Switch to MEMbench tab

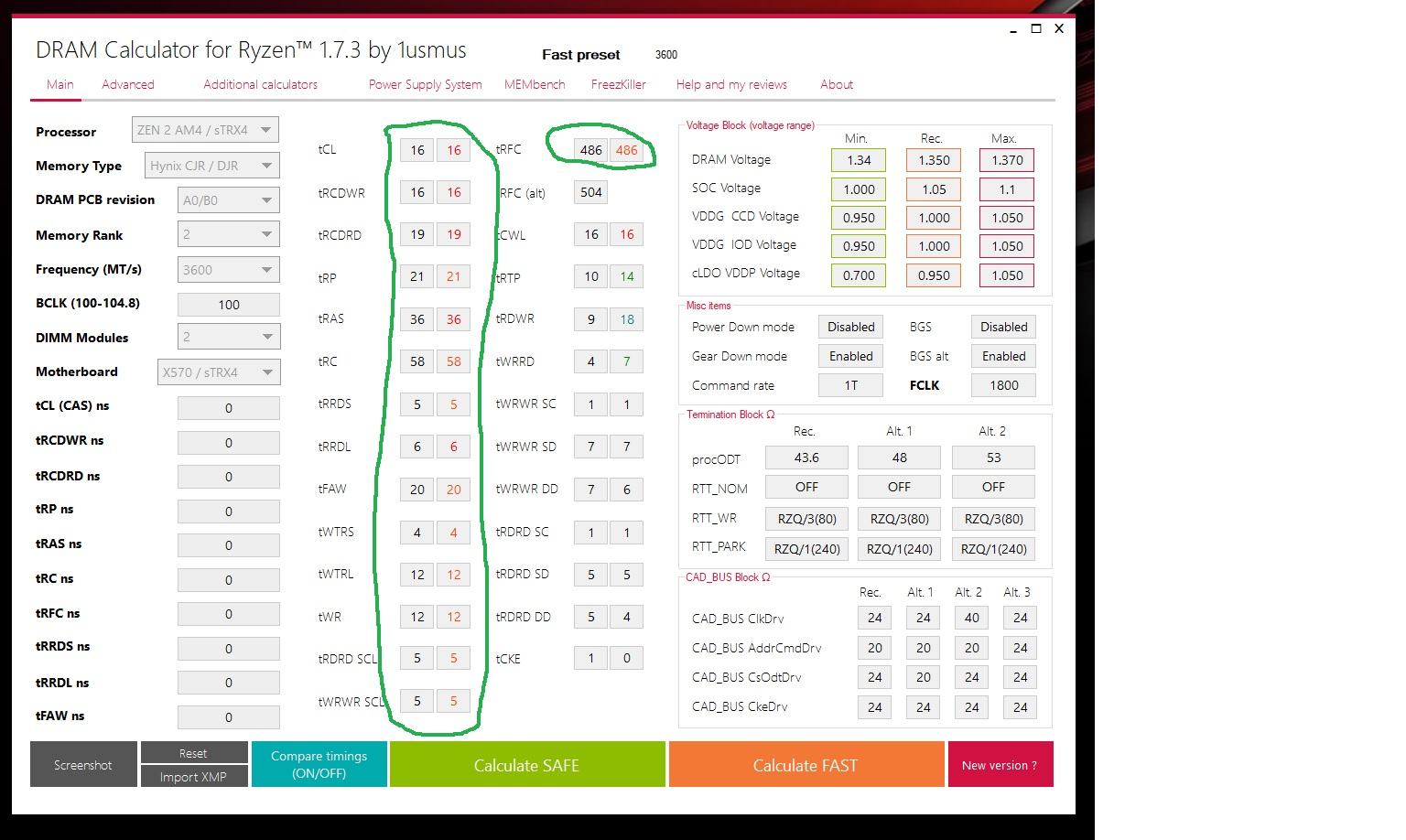[x=535, y=84]
